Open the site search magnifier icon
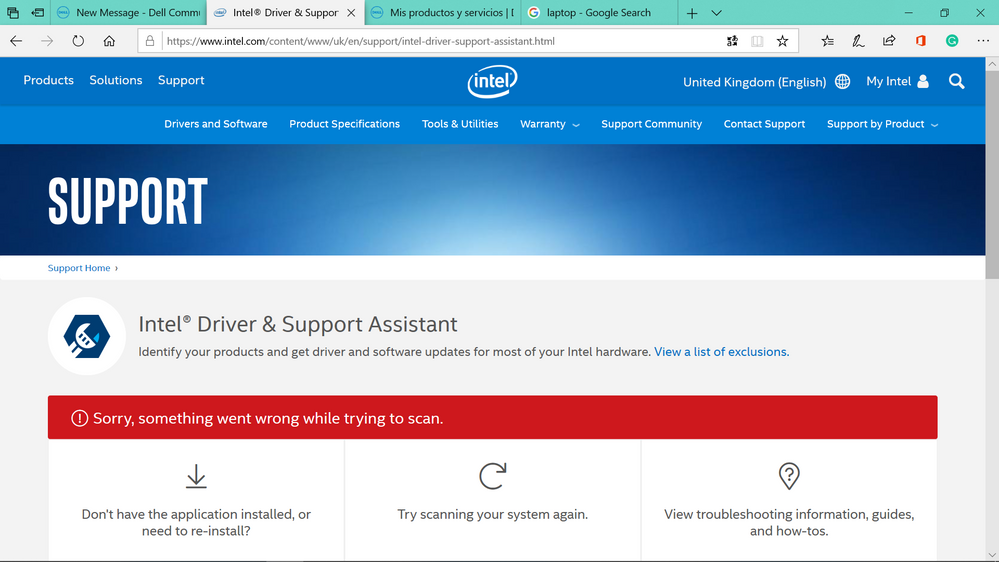 pyautogui.click(x=956, y=82)
